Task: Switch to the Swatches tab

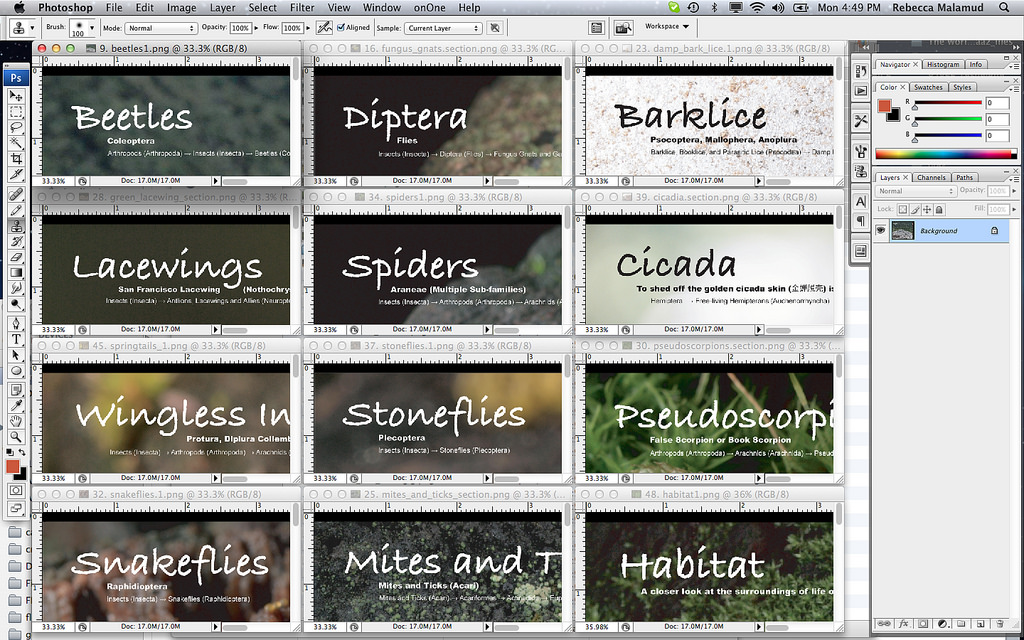Action: [928, 88]
